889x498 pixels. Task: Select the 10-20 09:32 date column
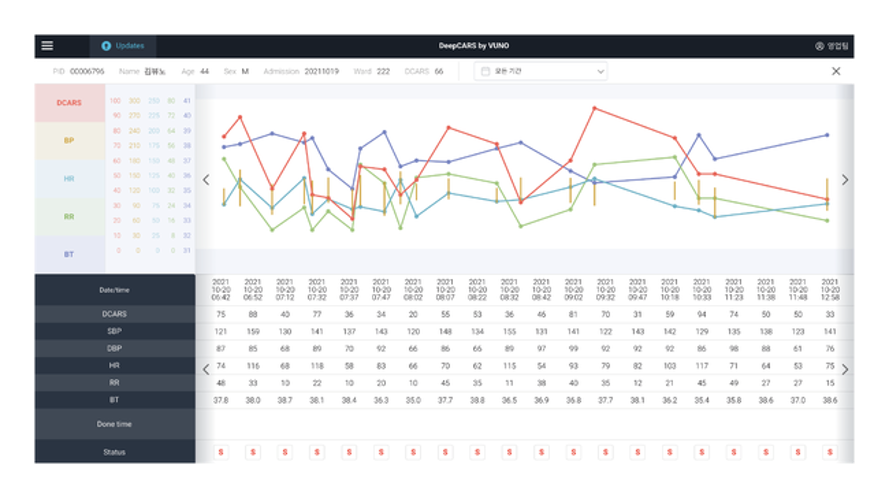[606, 289]
